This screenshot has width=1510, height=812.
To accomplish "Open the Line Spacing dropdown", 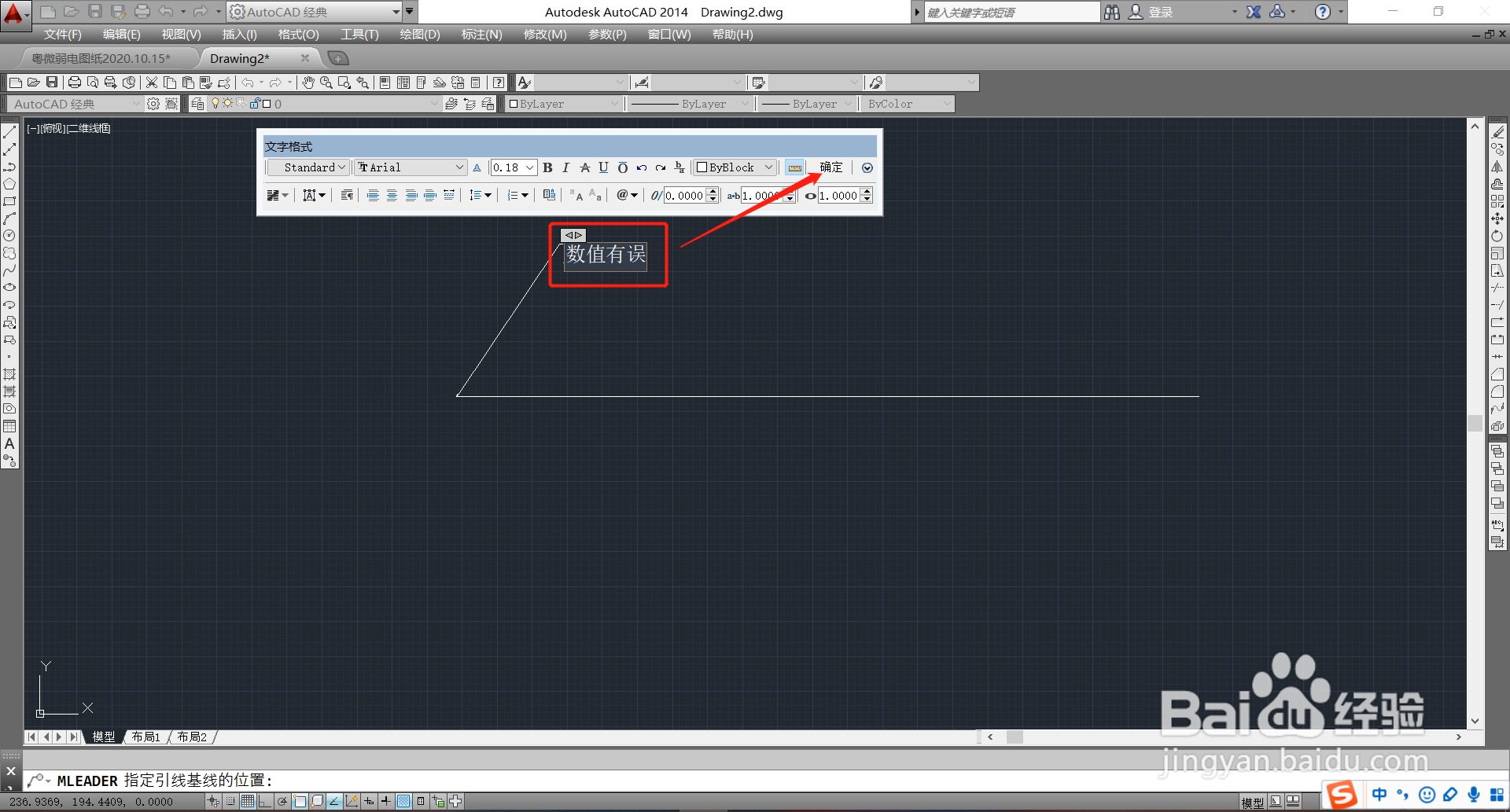I will (x=480, y=195).
